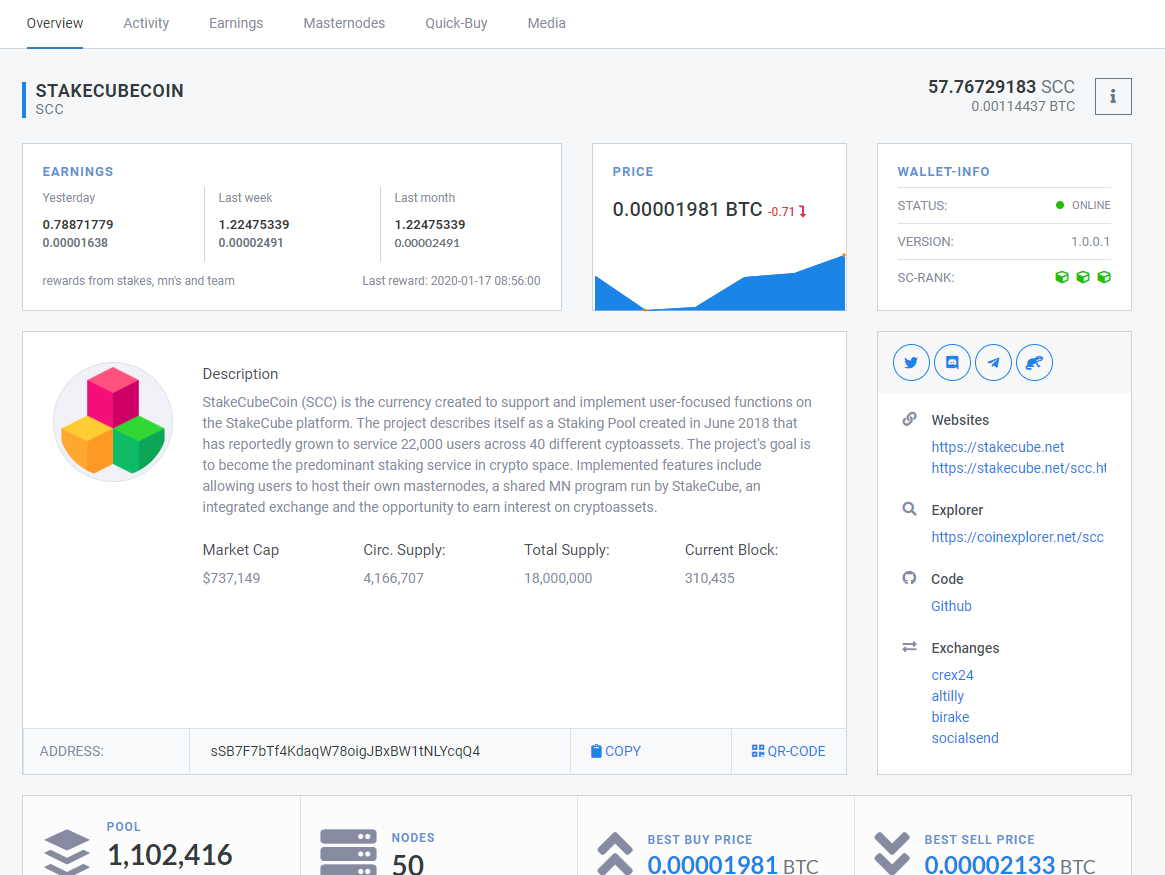
Task: Click the Last reward timestamp
Action: (x=452, y=281)
